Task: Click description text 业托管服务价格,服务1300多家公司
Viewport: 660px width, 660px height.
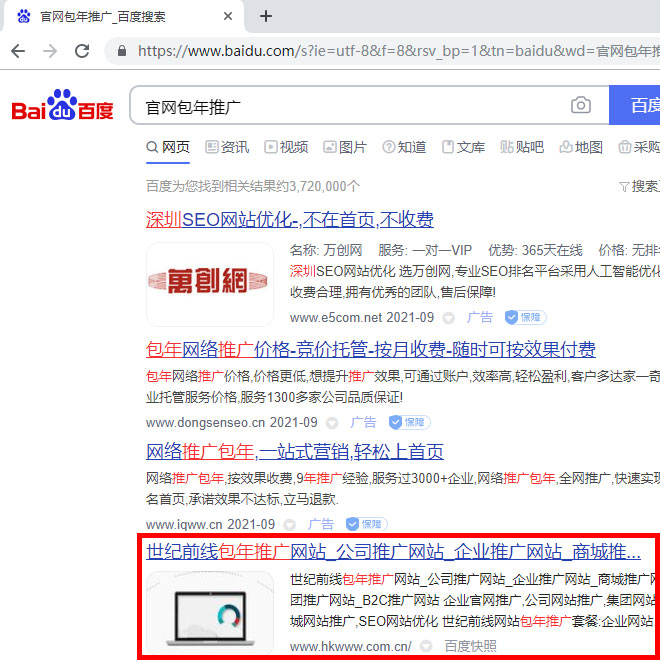Action: (274, 397)
